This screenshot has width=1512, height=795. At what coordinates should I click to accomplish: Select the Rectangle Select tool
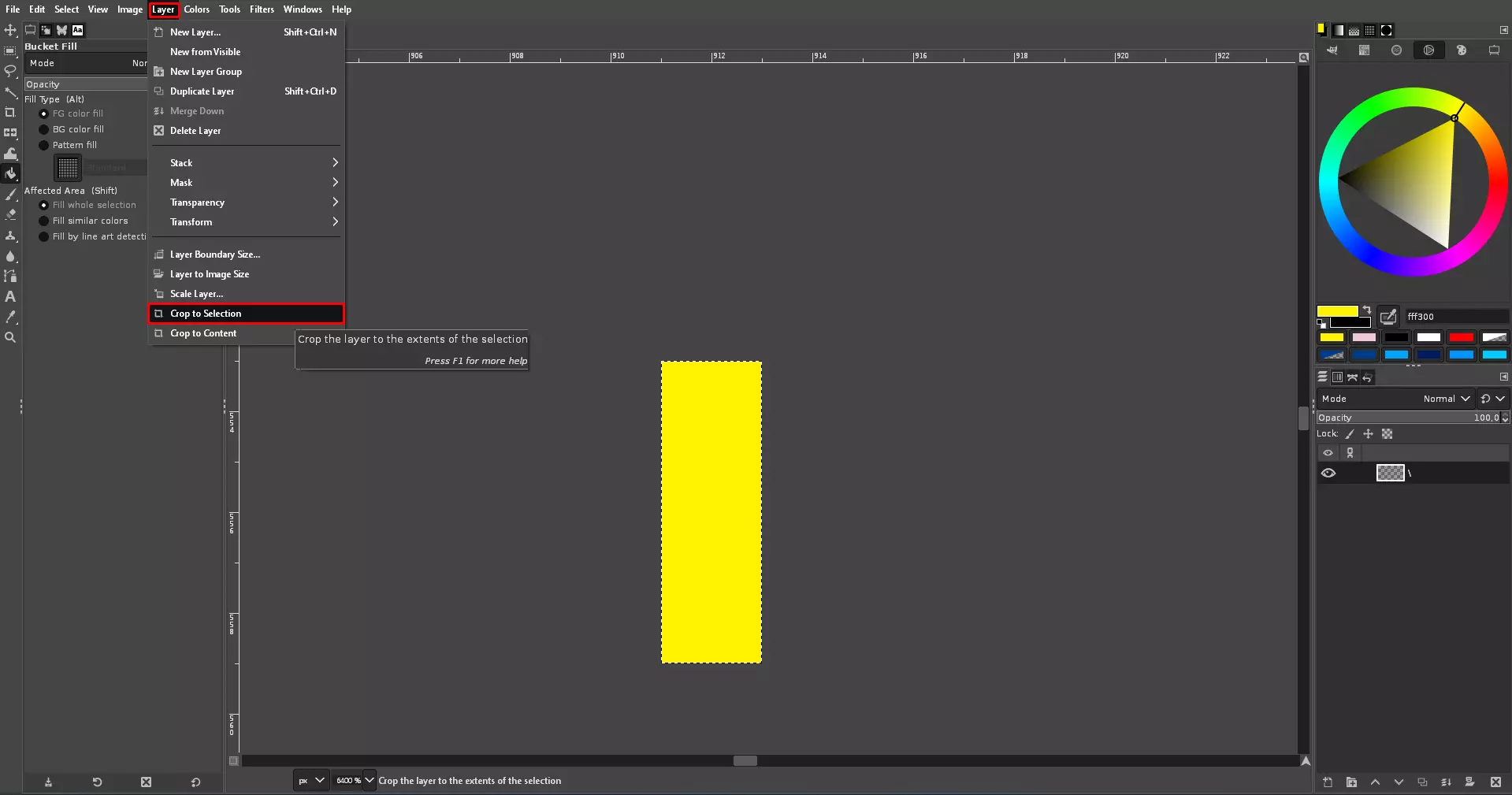coord(10,50)
